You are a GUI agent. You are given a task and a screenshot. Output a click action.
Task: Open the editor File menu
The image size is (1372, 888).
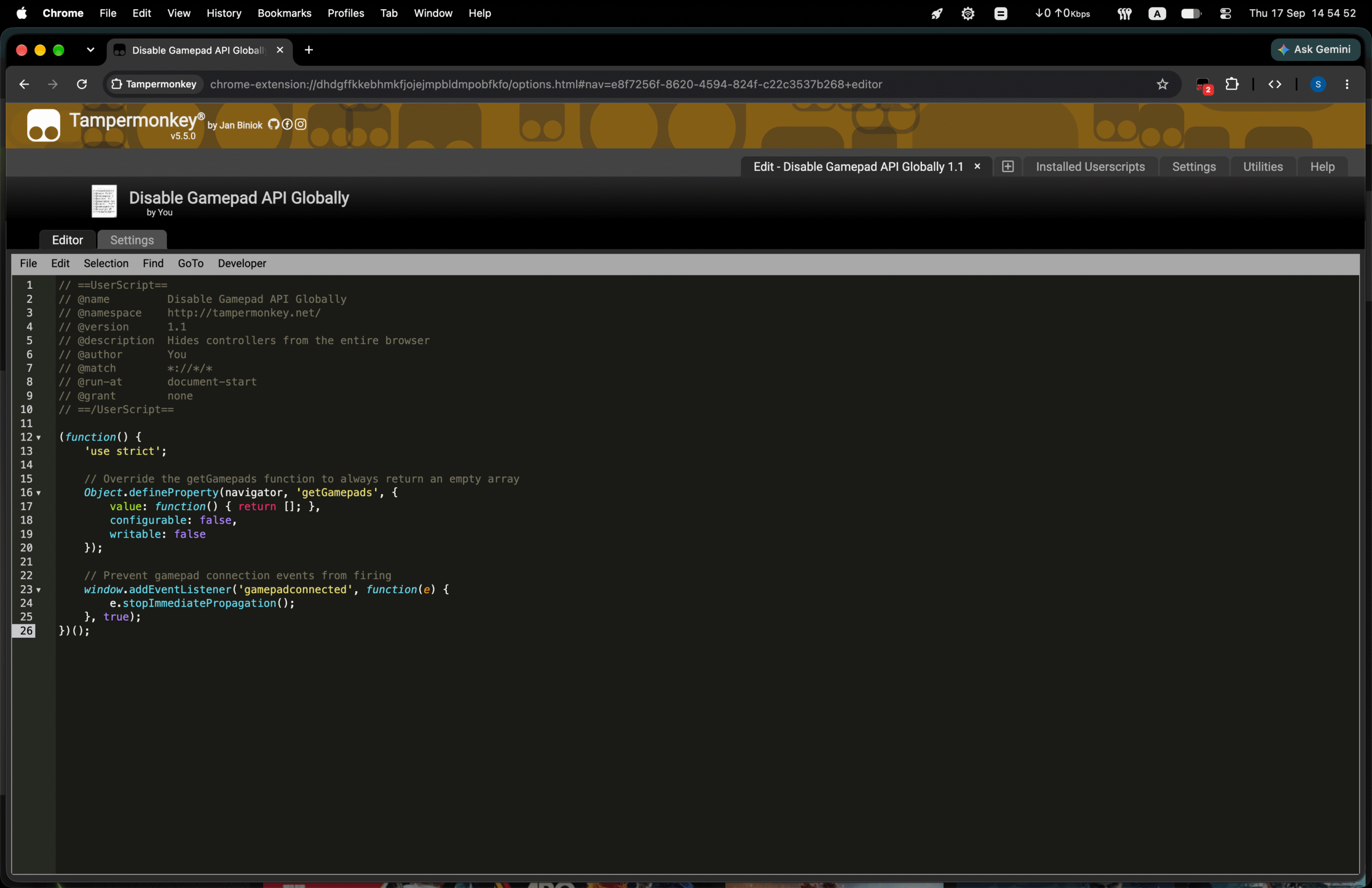click(x=28, y=264)
